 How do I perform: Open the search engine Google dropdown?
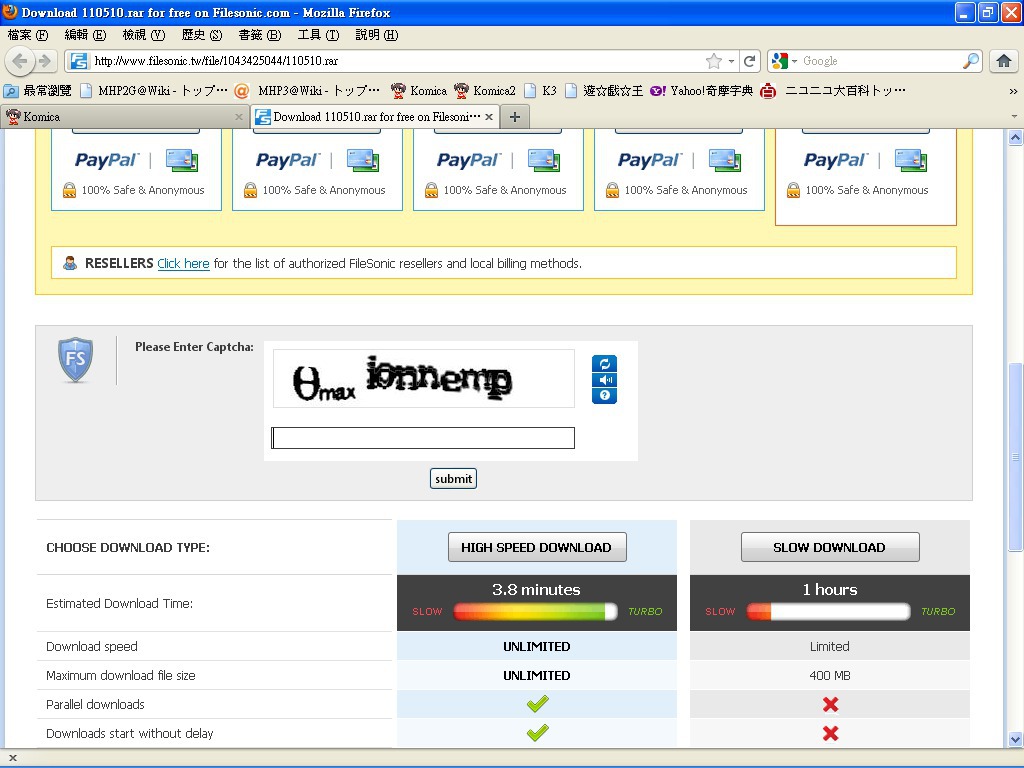[785, 61]
